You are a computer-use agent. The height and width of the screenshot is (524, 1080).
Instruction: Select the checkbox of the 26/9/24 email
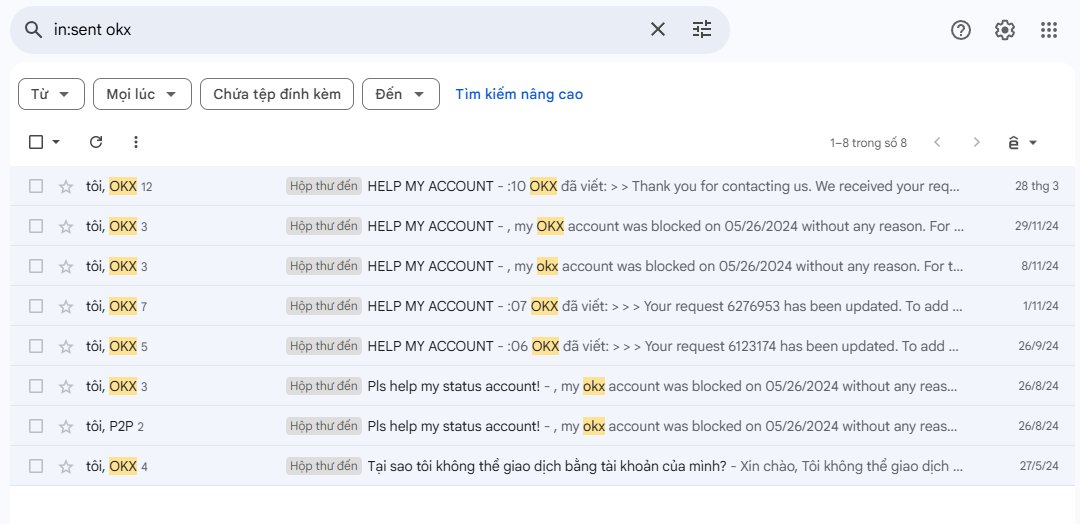[36, 346]
